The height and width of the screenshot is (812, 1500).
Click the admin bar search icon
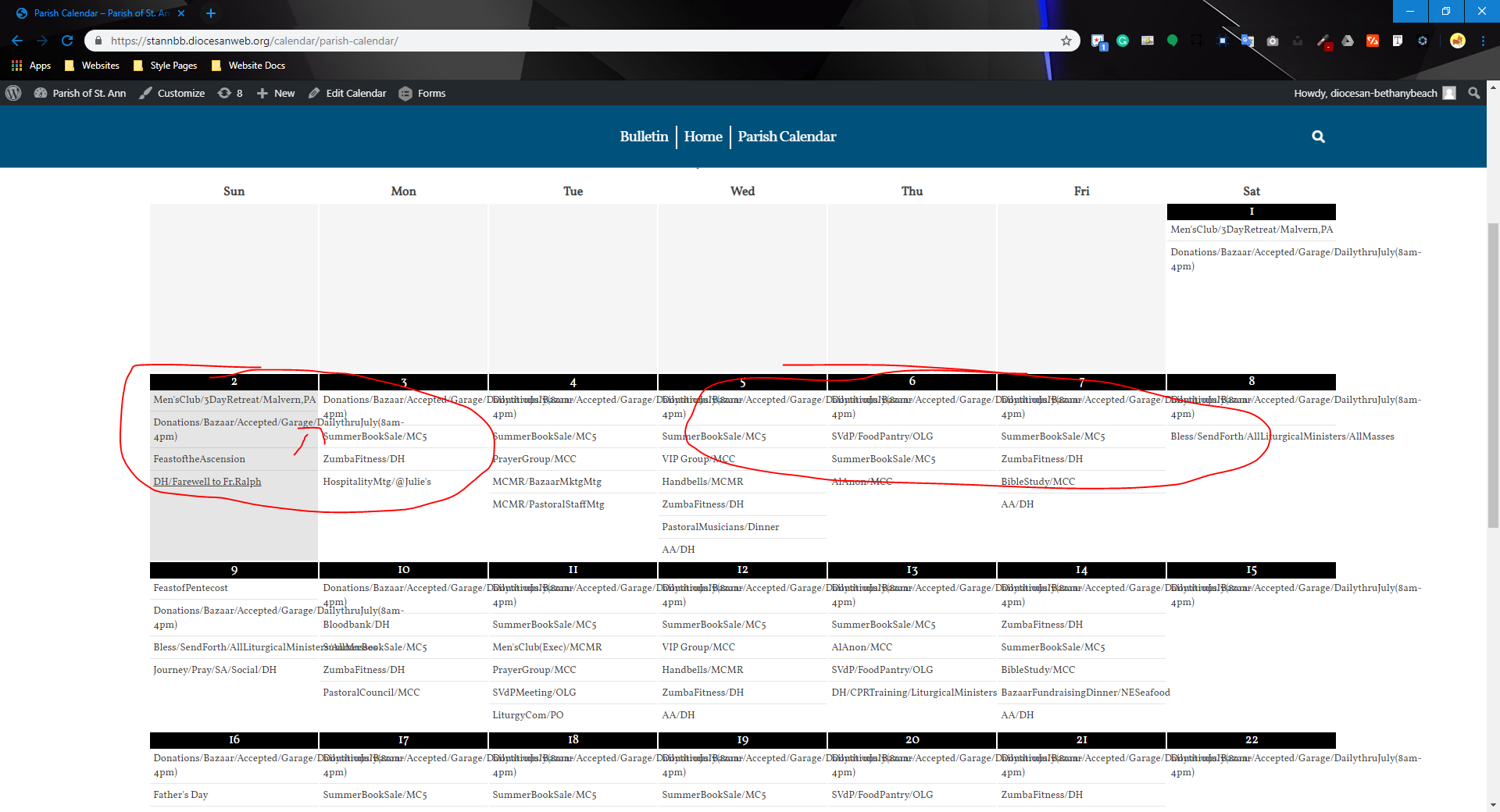1473,93
